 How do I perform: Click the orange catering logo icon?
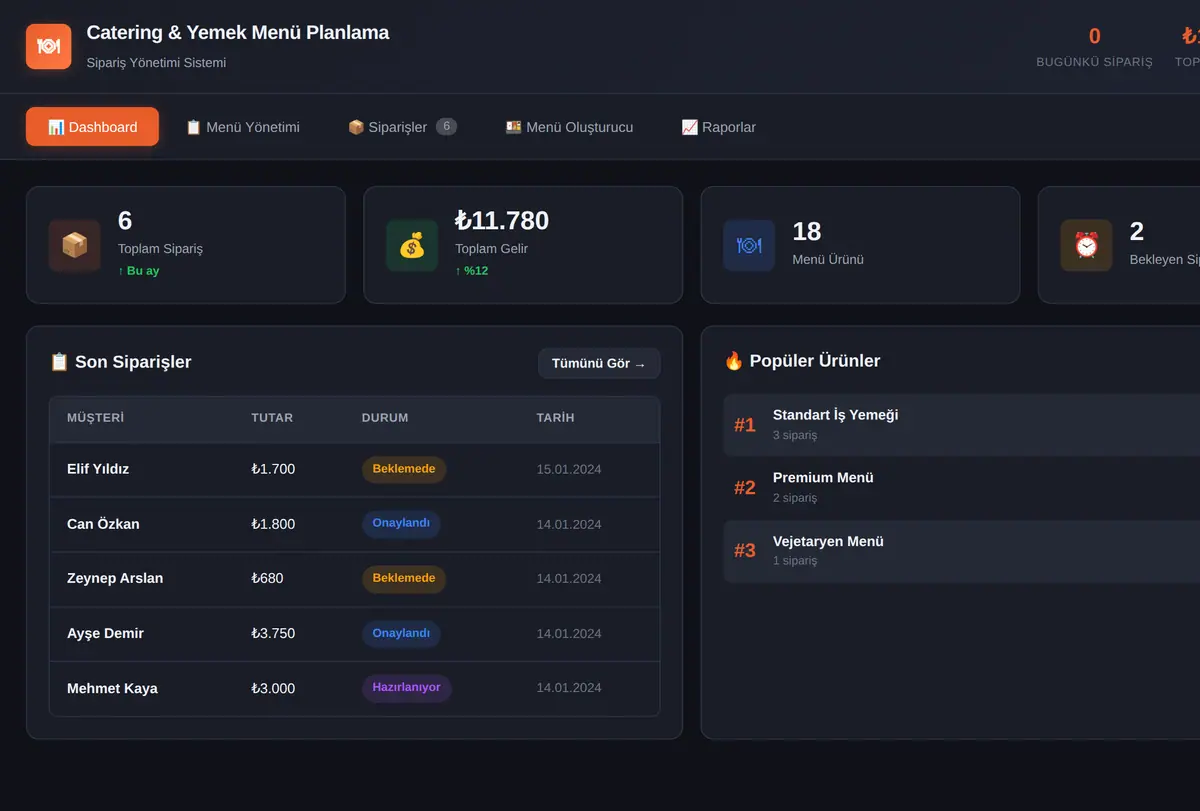click(x=48, y=46)
